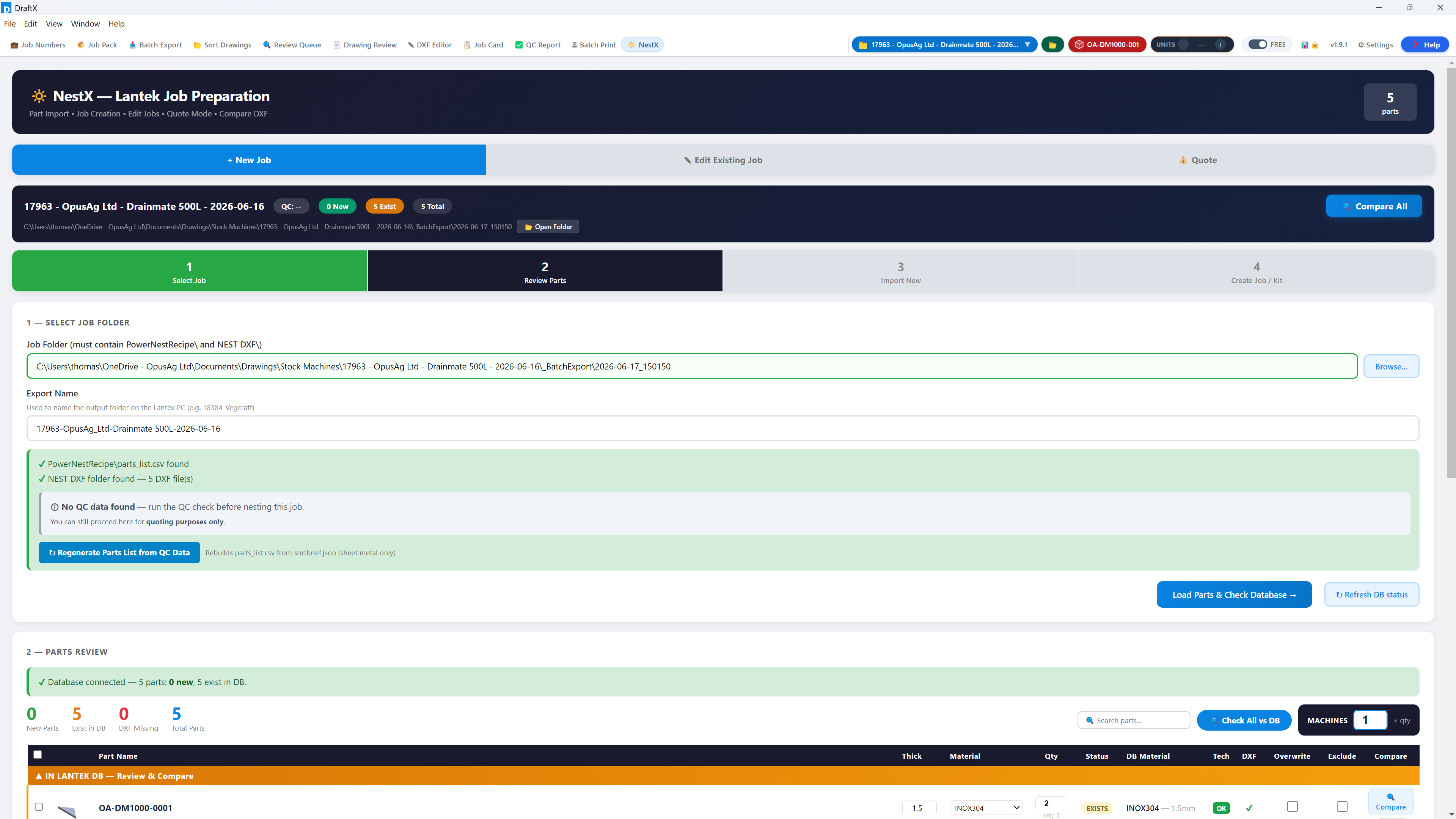1456x819 pixels.
Task: Open Settings gear
Action: (x=1375, y=45)
